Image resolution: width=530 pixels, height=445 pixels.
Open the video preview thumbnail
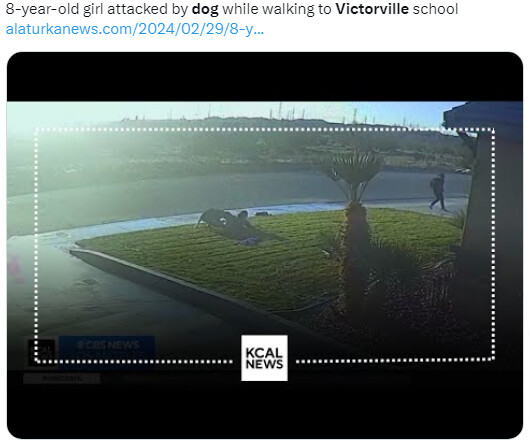265,245
